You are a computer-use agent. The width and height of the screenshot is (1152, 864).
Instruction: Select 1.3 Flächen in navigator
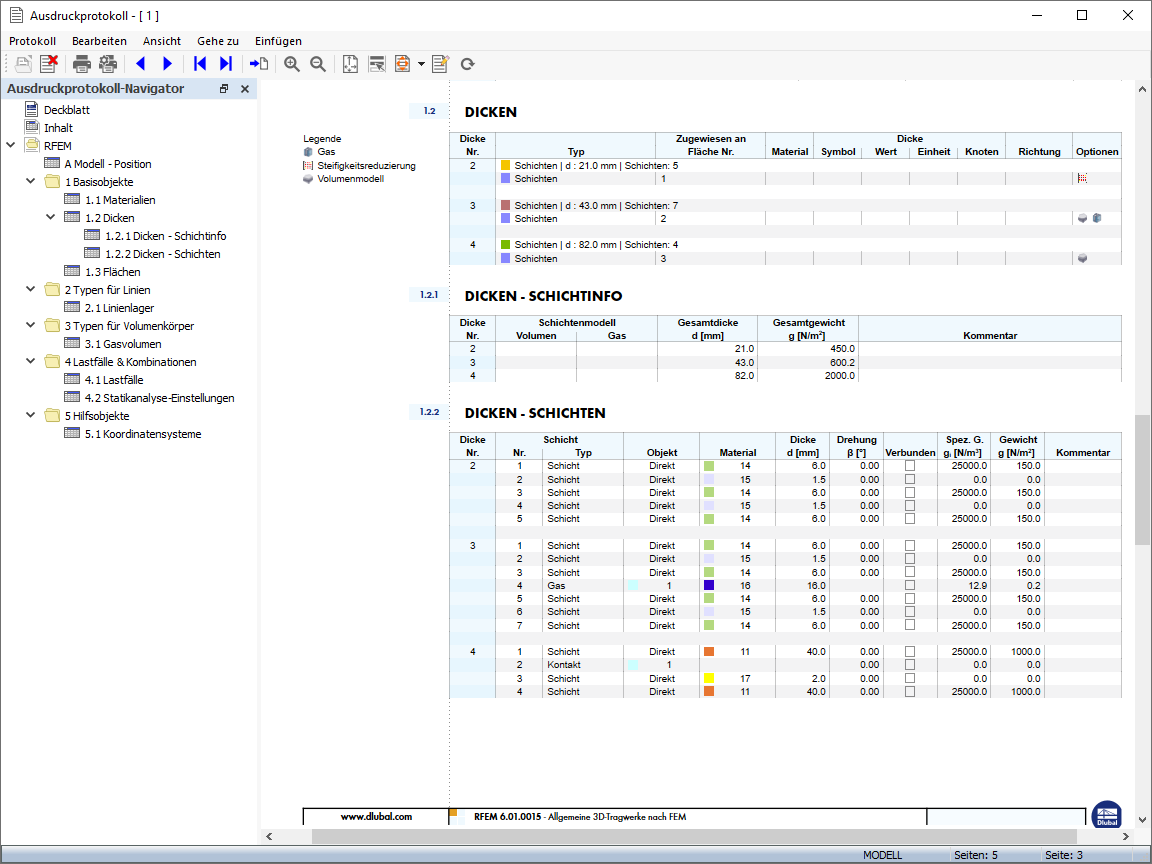coord(112,272)
